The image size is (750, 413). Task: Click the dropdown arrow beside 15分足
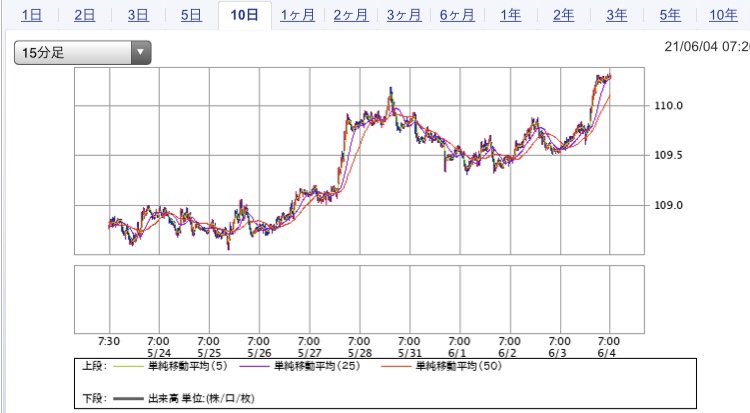tap(141, 53)
